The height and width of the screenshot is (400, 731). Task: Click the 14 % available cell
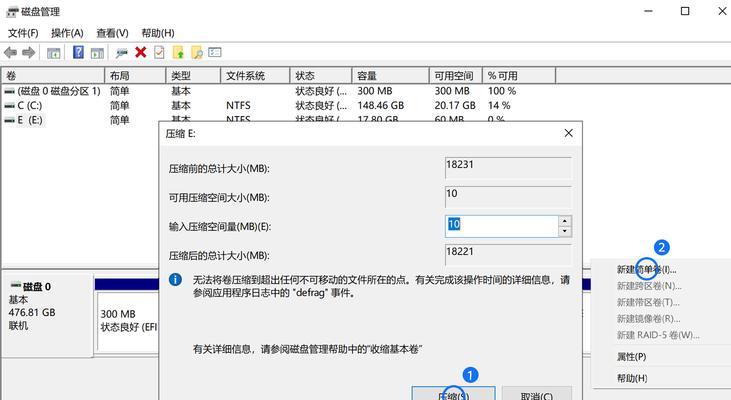point(499,106)
